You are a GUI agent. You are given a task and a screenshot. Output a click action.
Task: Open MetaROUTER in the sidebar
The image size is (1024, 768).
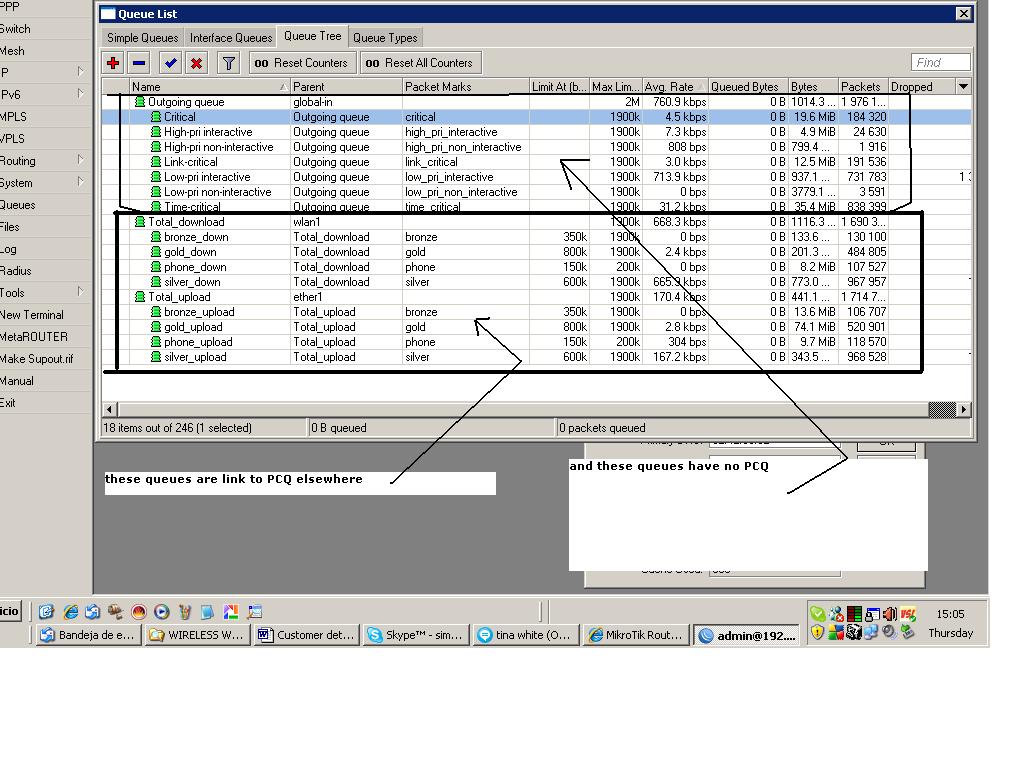43,337
